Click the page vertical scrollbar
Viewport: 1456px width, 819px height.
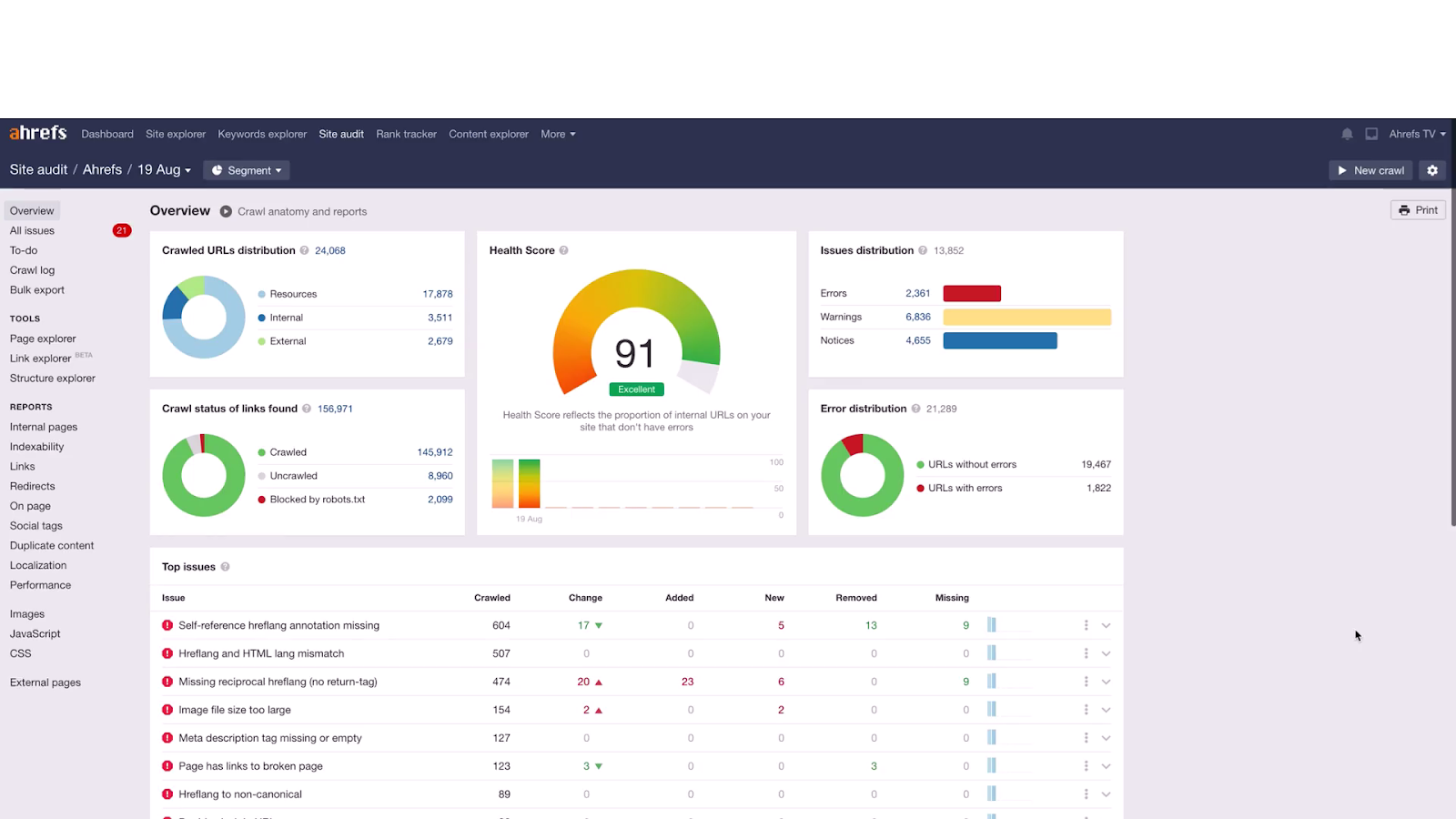[1452, 357]
